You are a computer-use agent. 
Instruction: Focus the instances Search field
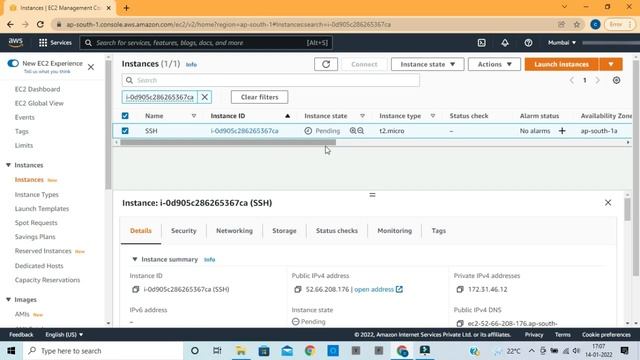tap(271, 80)
